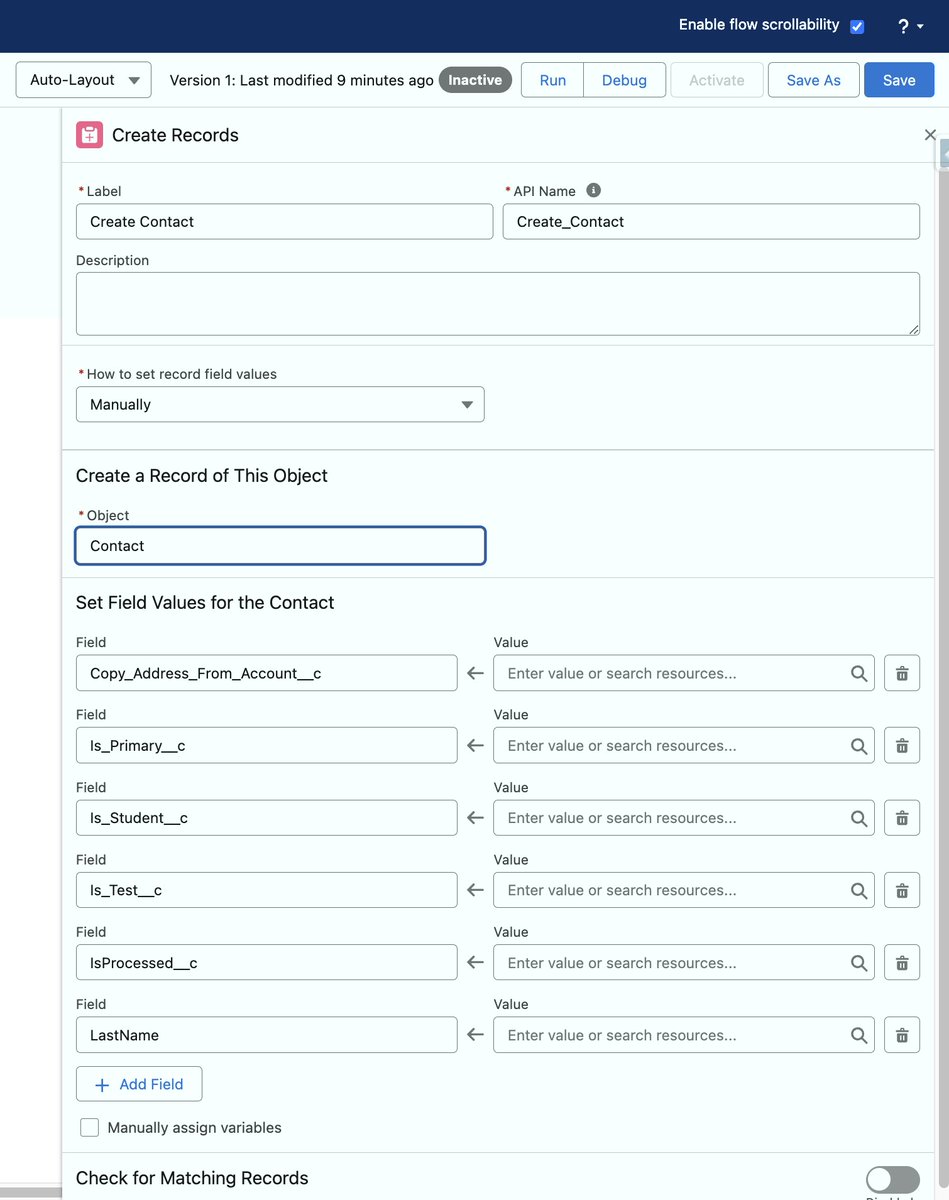The width and height of the screenshot is (949, 1200).
Task: Click the blue Save button
Action: pyautogui.click(x=899, y=80)
